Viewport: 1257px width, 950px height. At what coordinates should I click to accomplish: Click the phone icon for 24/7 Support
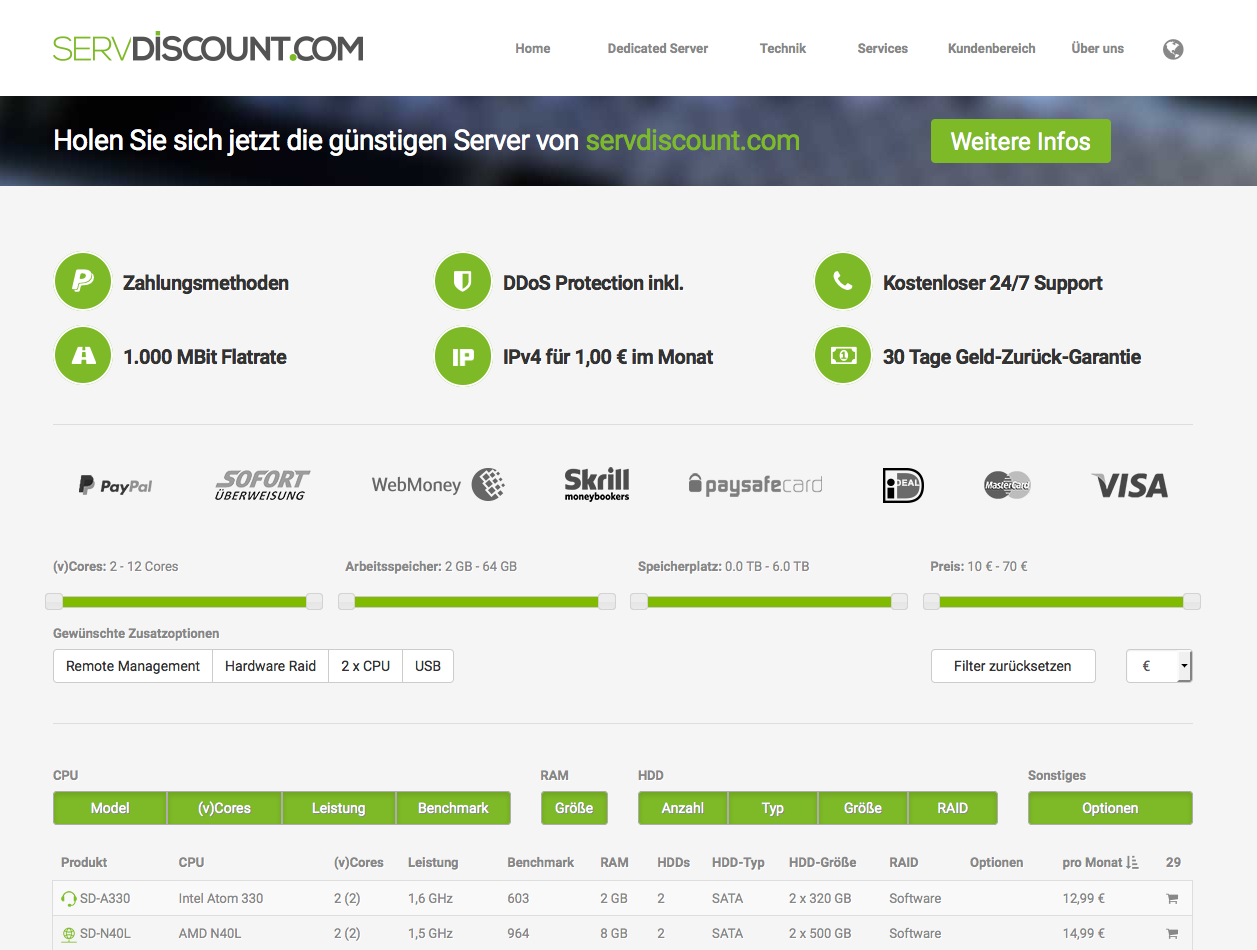[843, 282]
